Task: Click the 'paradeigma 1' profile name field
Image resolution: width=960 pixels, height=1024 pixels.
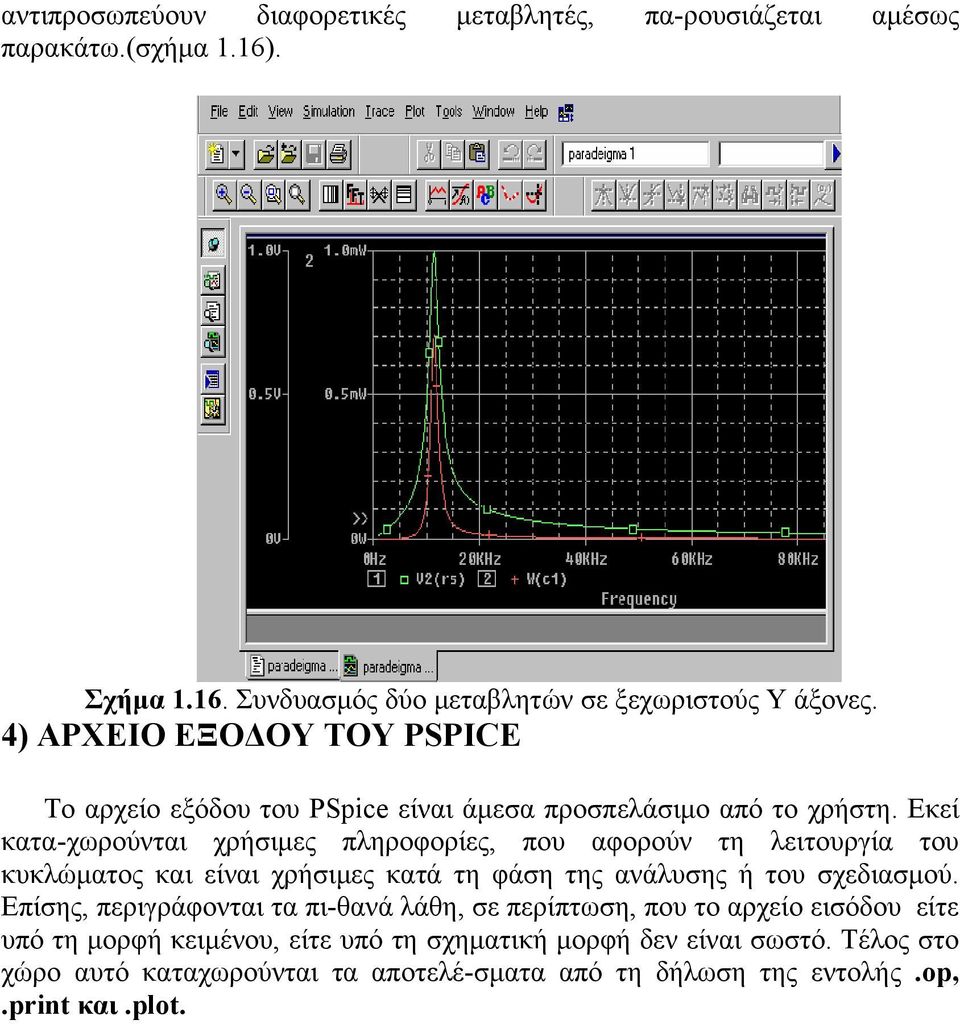Action: 635,154
